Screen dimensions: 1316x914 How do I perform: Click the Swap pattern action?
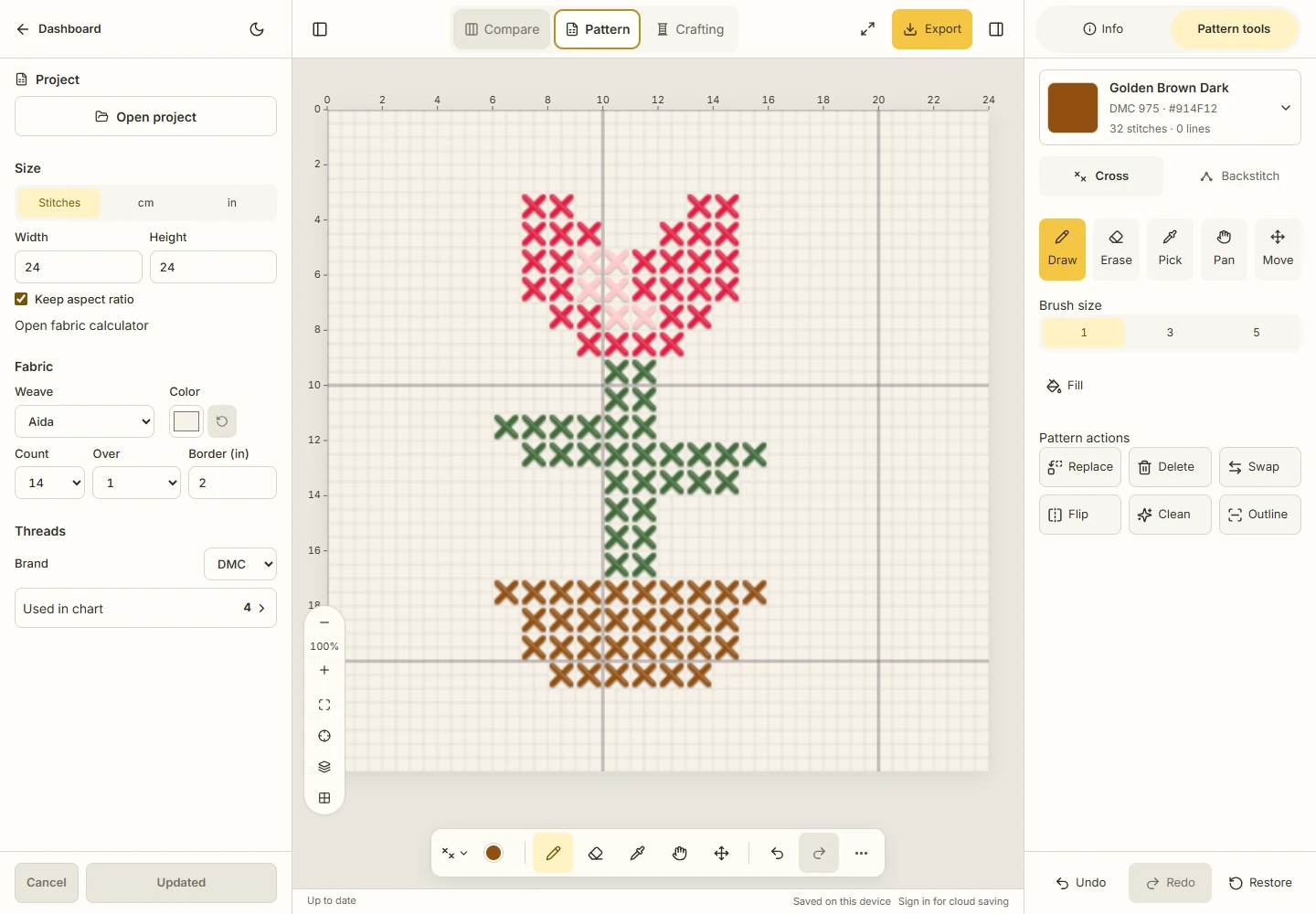point(1260,467)
